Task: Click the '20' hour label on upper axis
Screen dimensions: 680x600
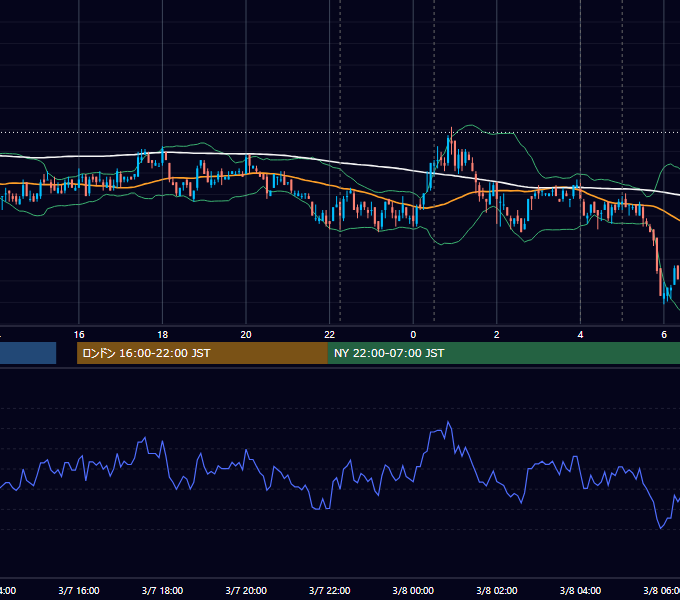Action: pyautogui.click(x=246, y=335)
